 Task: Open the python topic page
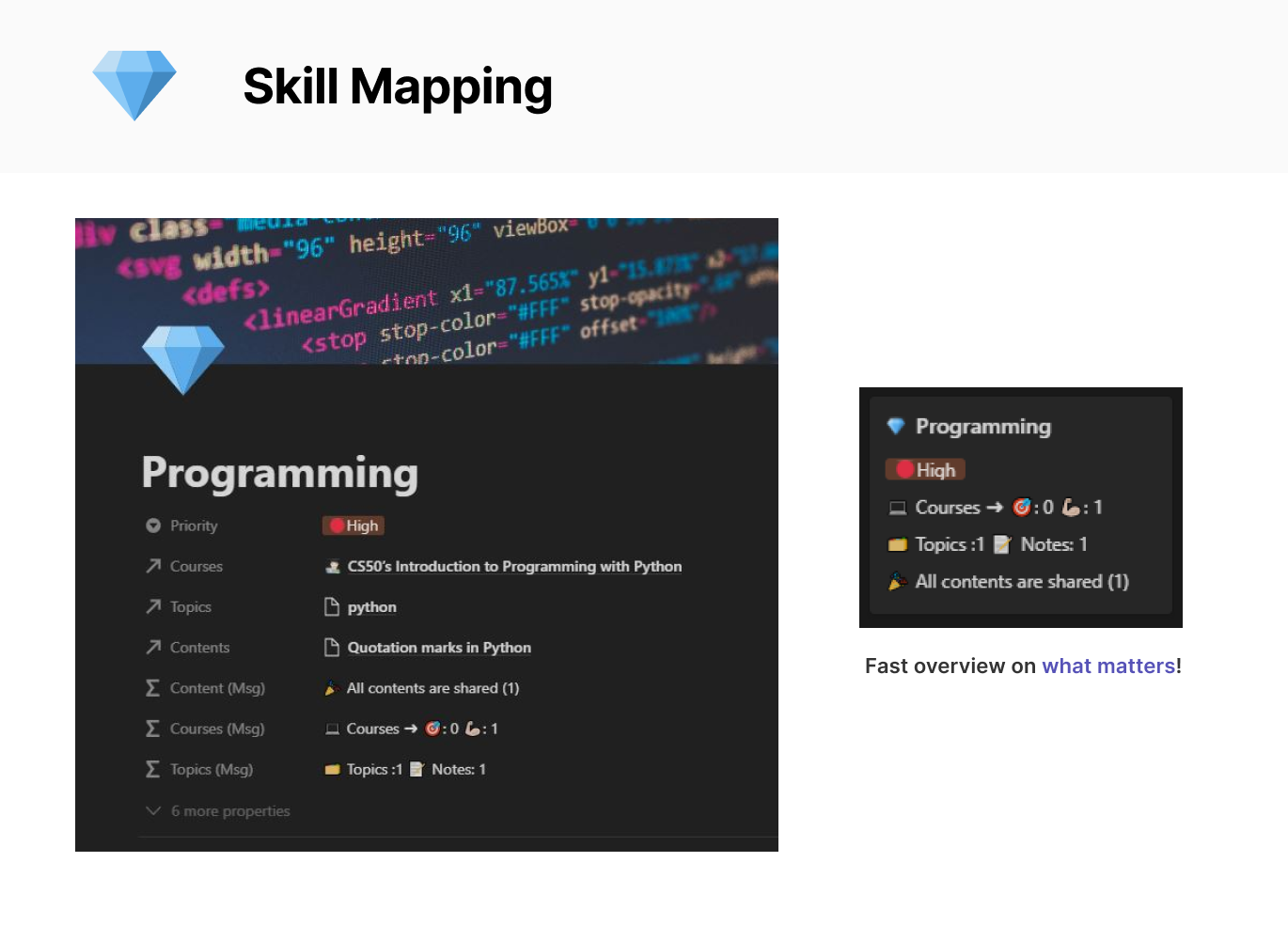pyautogui.click(x=372, y=606)
